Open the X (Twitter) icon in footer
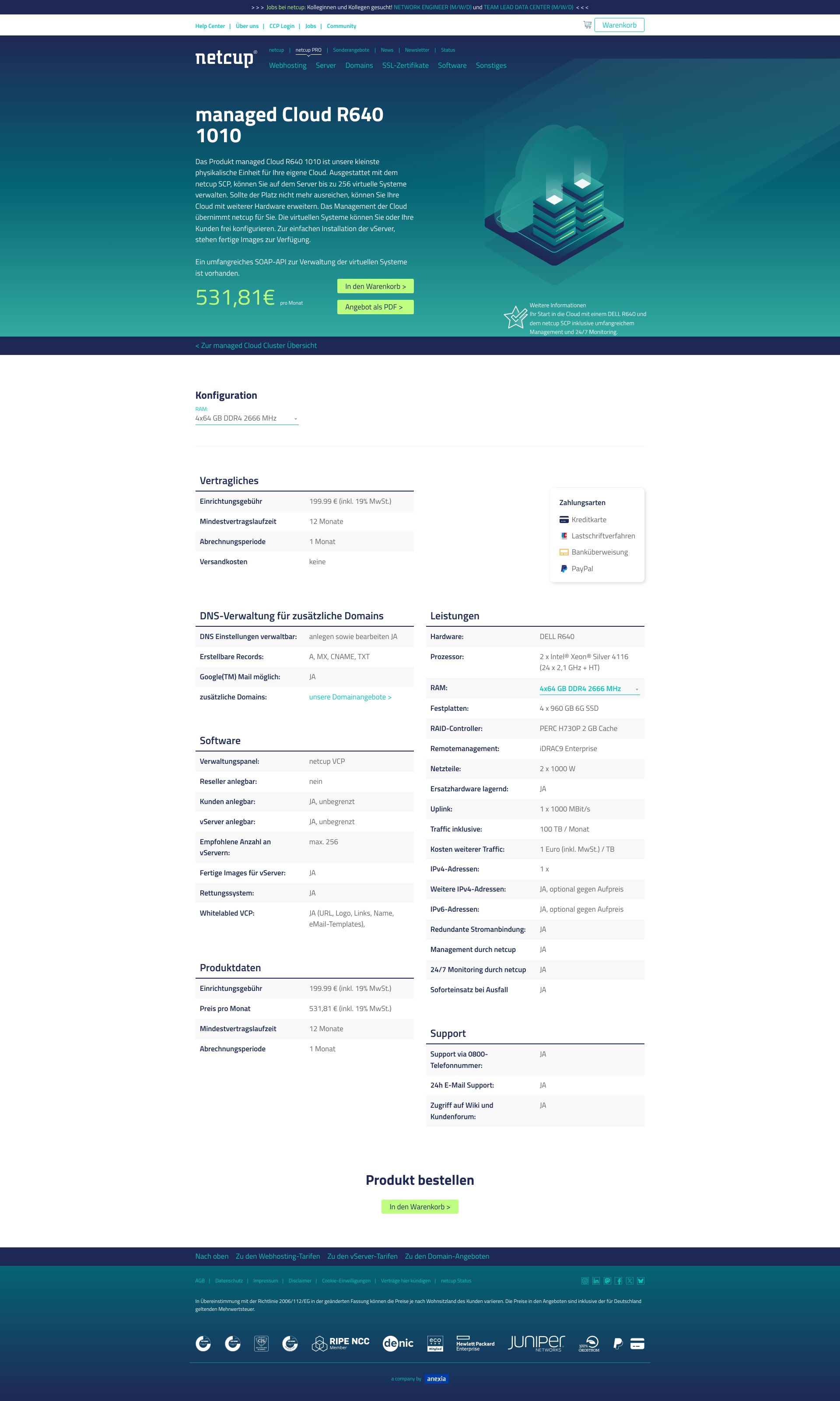Viewport: 840px width, 1401px height. 630,1281
